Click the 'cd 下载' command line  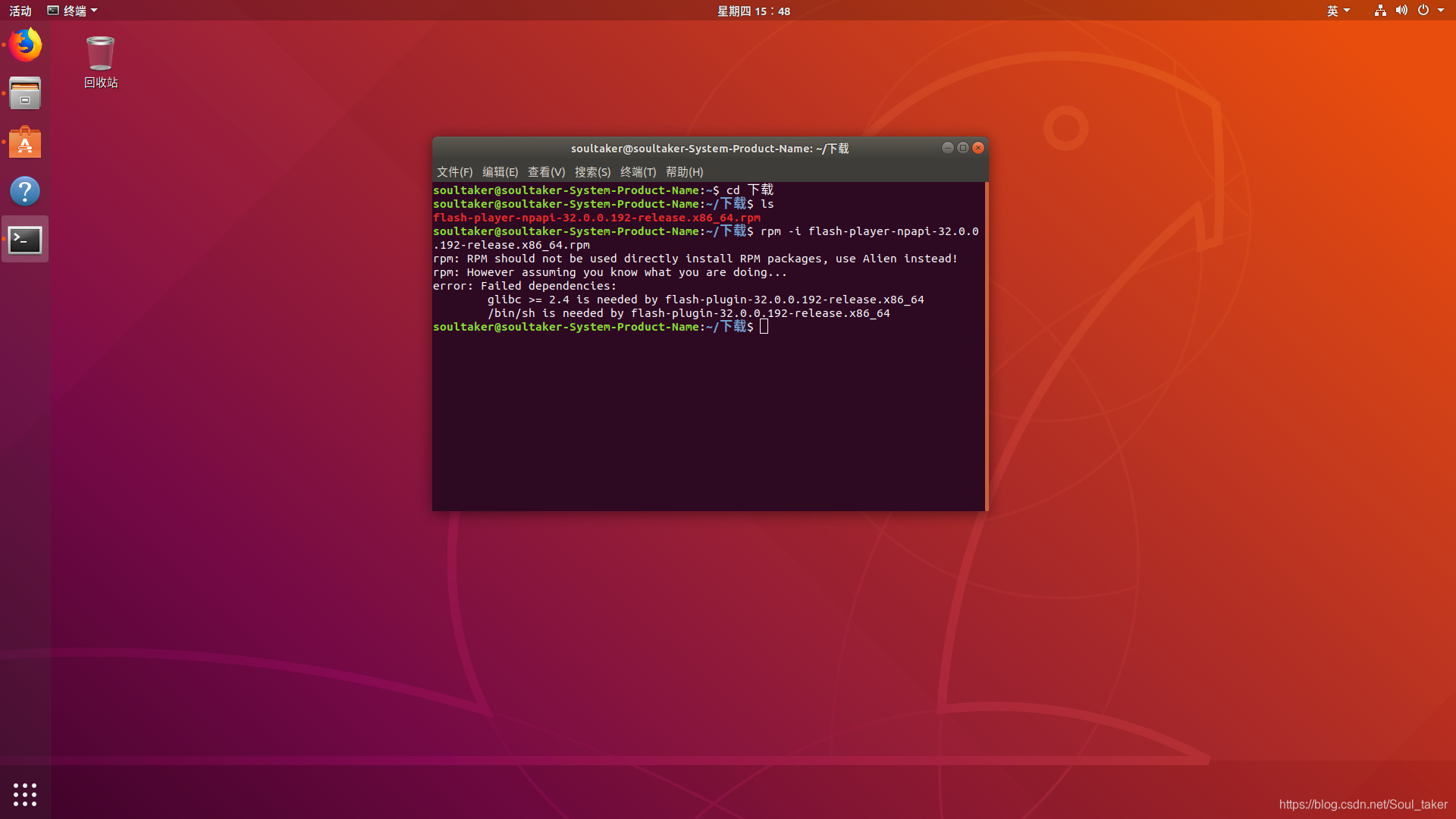pos(603,190)
